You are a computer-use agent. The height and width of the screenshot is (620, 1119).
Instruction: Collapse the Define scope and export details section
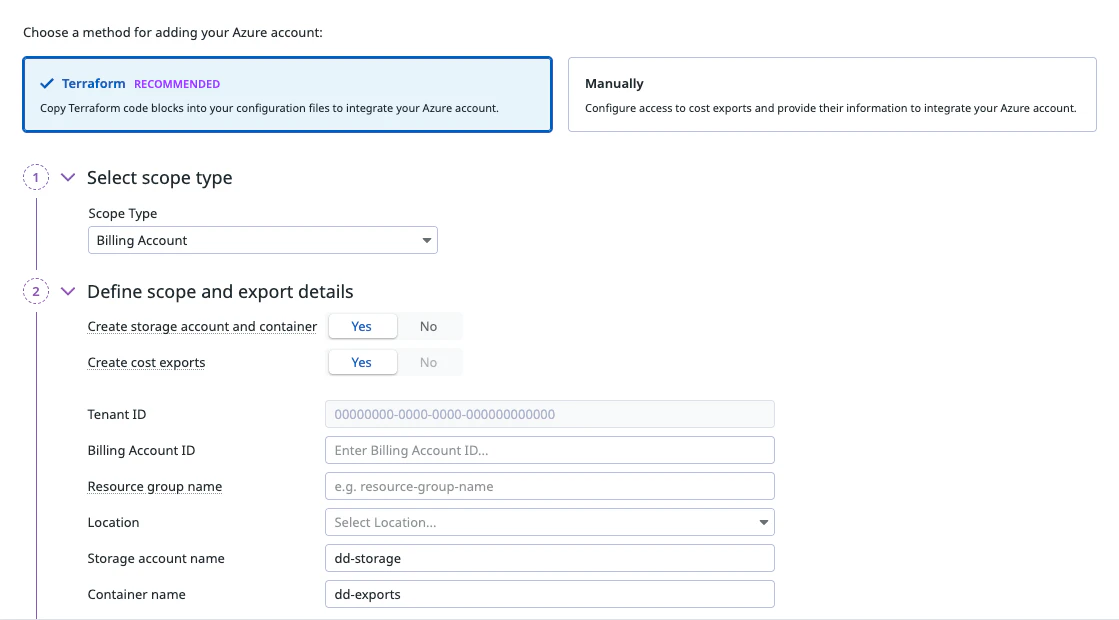[68, 292]
